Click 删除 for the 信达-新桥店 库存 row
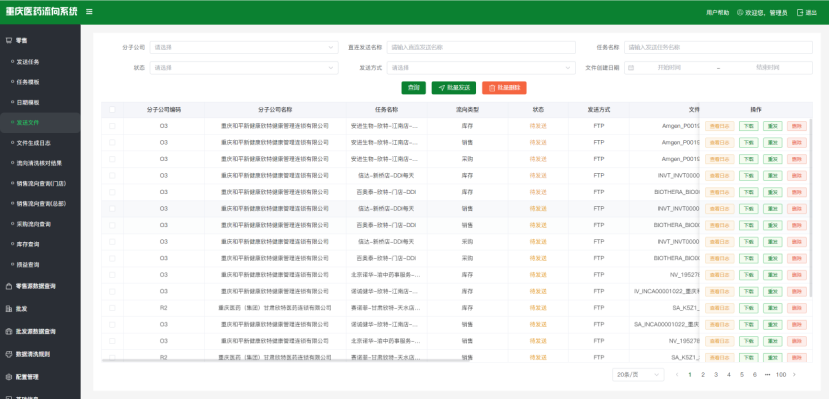The height and width of the screenshot is (399, 830). tap(797, 175)
